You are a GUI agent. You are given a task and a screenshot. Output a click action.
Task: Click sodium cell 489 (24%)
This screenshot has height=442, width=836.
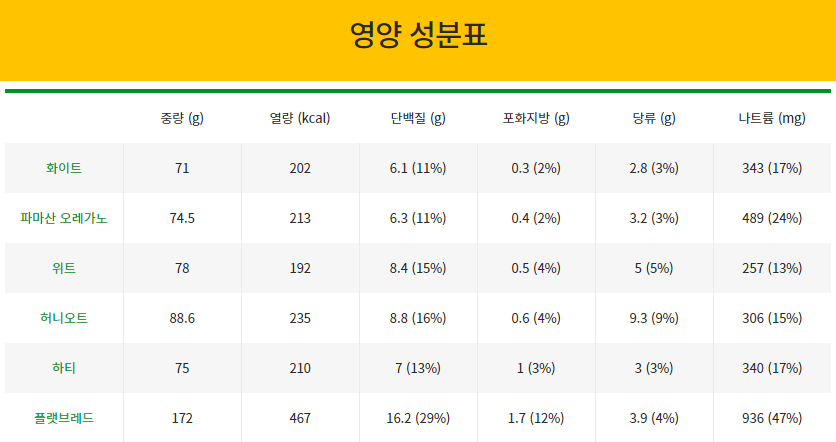click(x=772, y=218)
